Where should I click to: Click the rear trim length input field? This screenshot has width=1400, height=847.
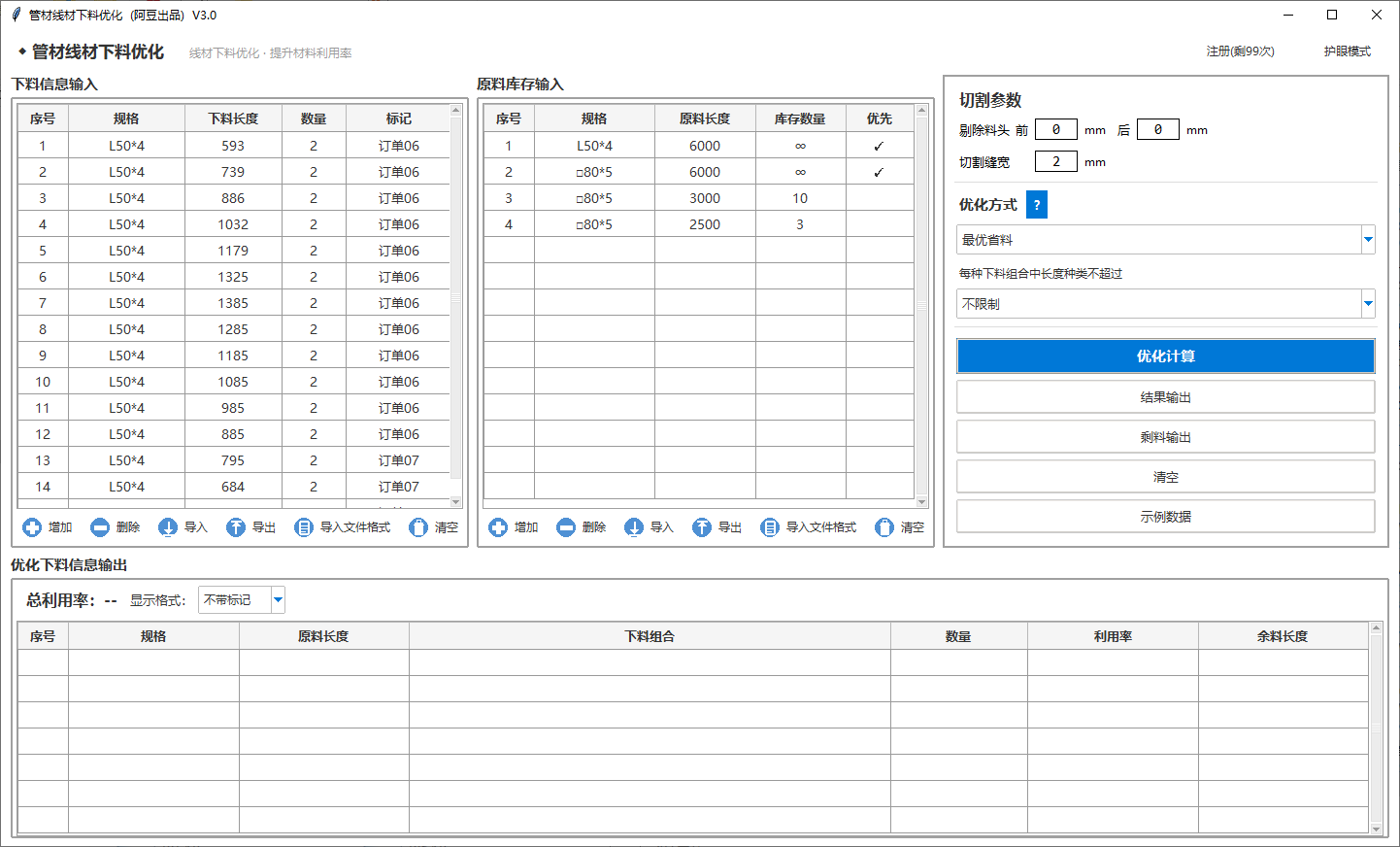[1158, 129]
